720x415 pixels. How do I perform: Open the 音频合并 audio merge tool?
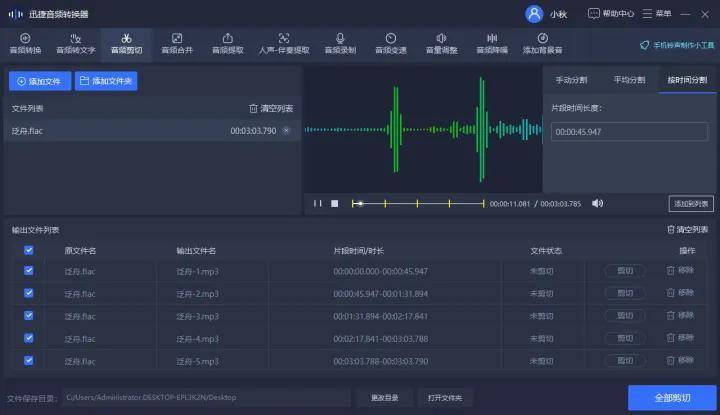click(177, 43)
